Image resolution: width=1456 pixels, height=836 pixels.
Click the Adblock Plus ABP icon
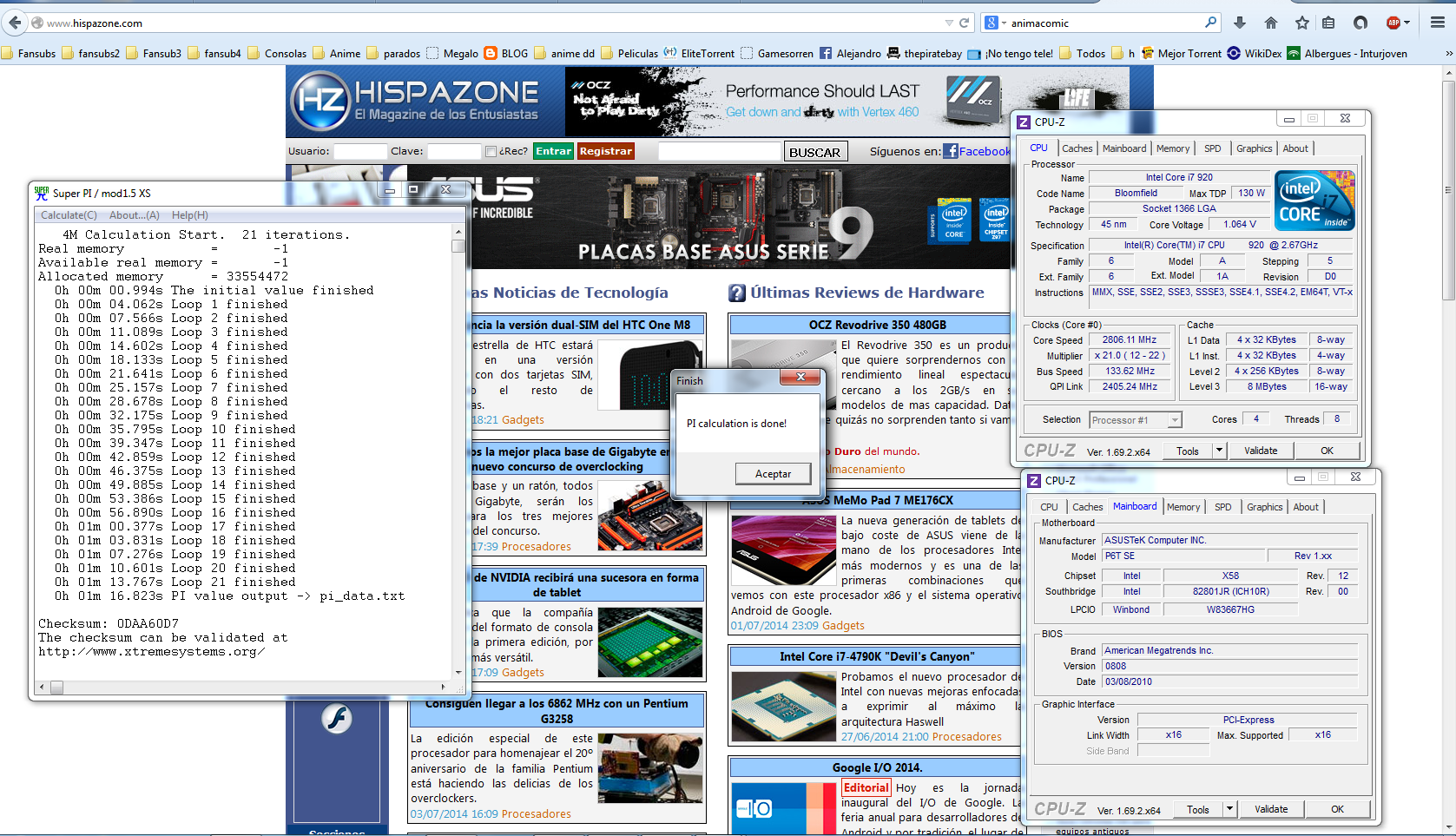[x=1393, y=23]
